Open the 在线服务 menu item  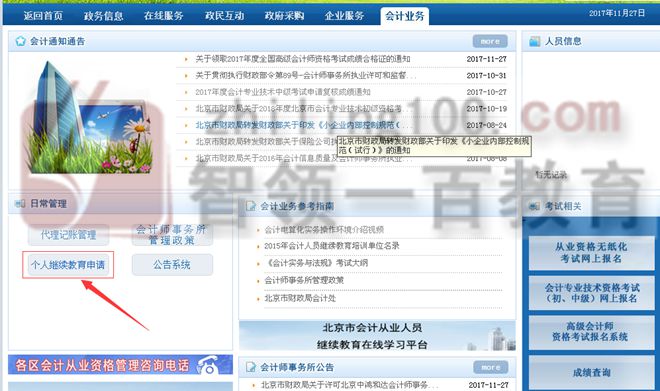pyautogui.click(x=164, y=16)
